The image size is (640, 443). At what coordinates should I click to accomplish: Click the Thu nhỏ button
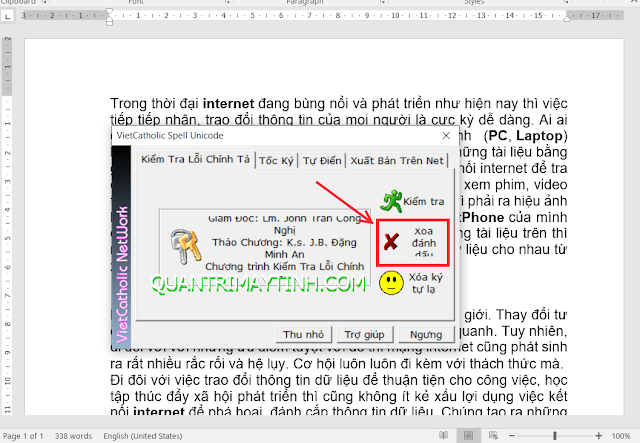(303, 334)
